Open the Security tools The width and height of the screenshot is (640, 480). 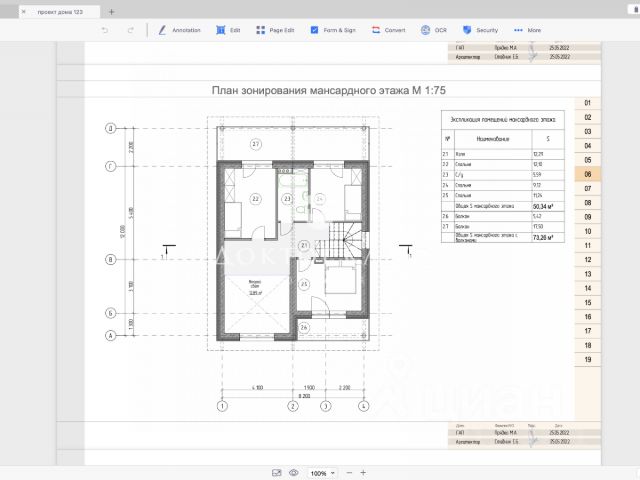[x=480, y=30]
